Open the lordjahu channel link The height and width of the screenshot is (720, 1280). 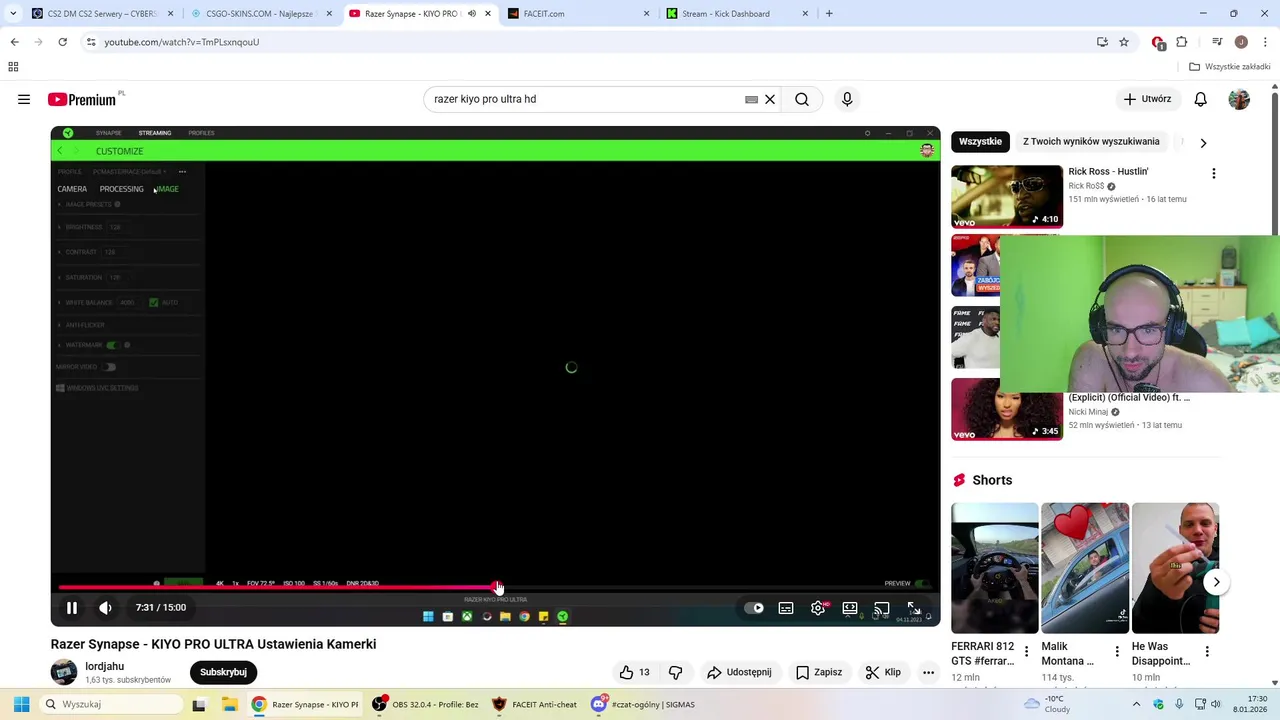[x=105, y=666]
